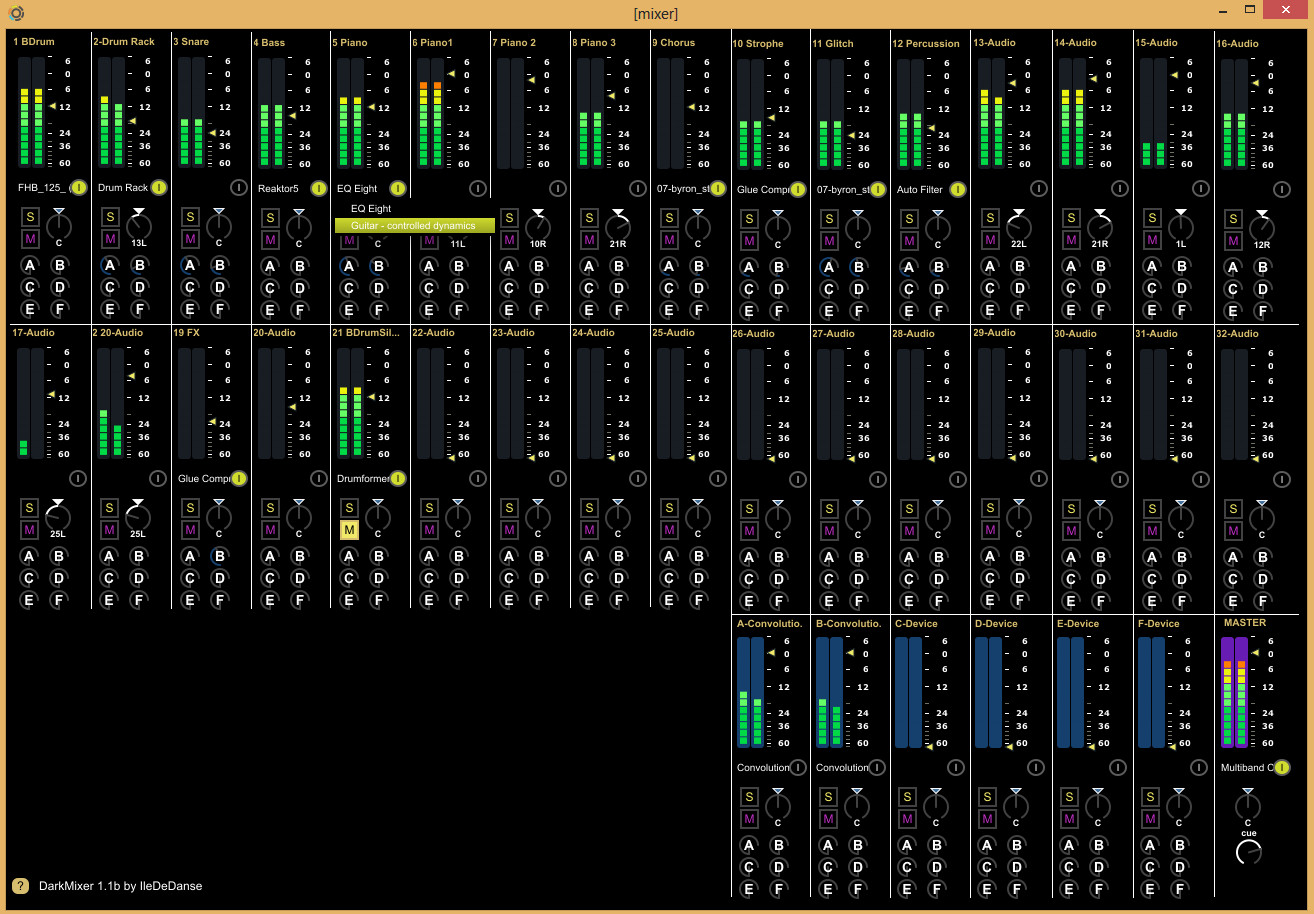Click the cue knob in MASTER section
This screenshot has width=1314, height=914.
click(1248, 852)
